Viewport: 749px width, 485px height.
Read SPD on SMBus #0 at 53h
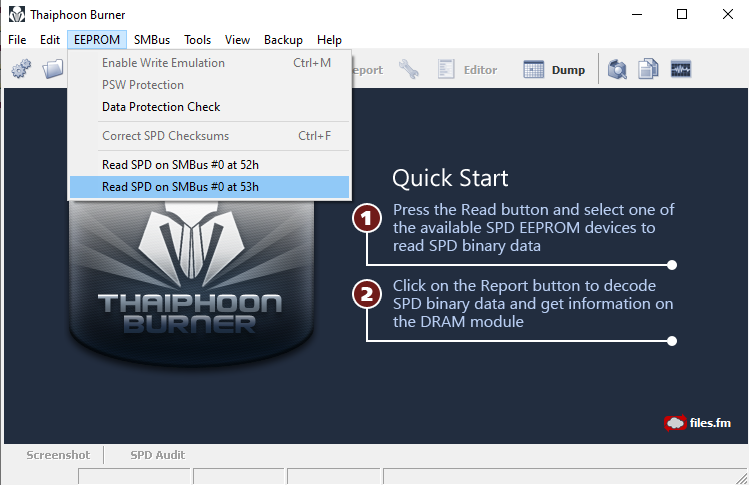click(210, 187)
